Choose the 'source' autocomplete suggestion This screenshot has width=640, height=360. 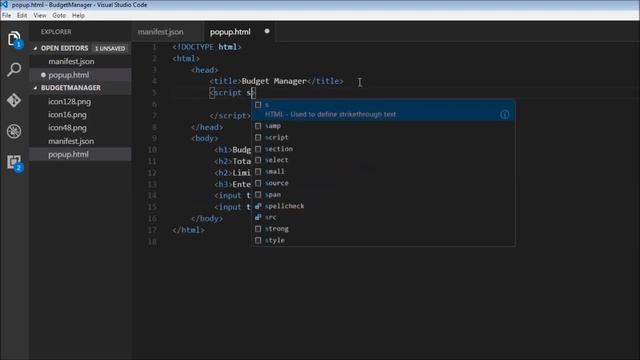[x=383, y=183]
